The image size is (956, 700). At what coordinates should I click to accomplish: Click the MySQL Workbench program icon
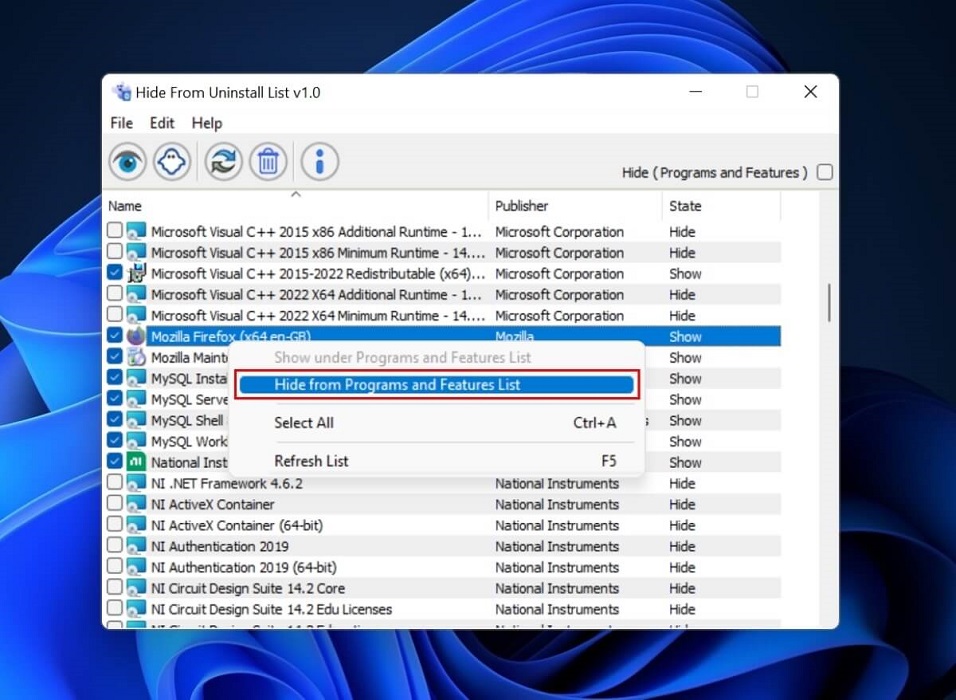click(x=136, y=441)
